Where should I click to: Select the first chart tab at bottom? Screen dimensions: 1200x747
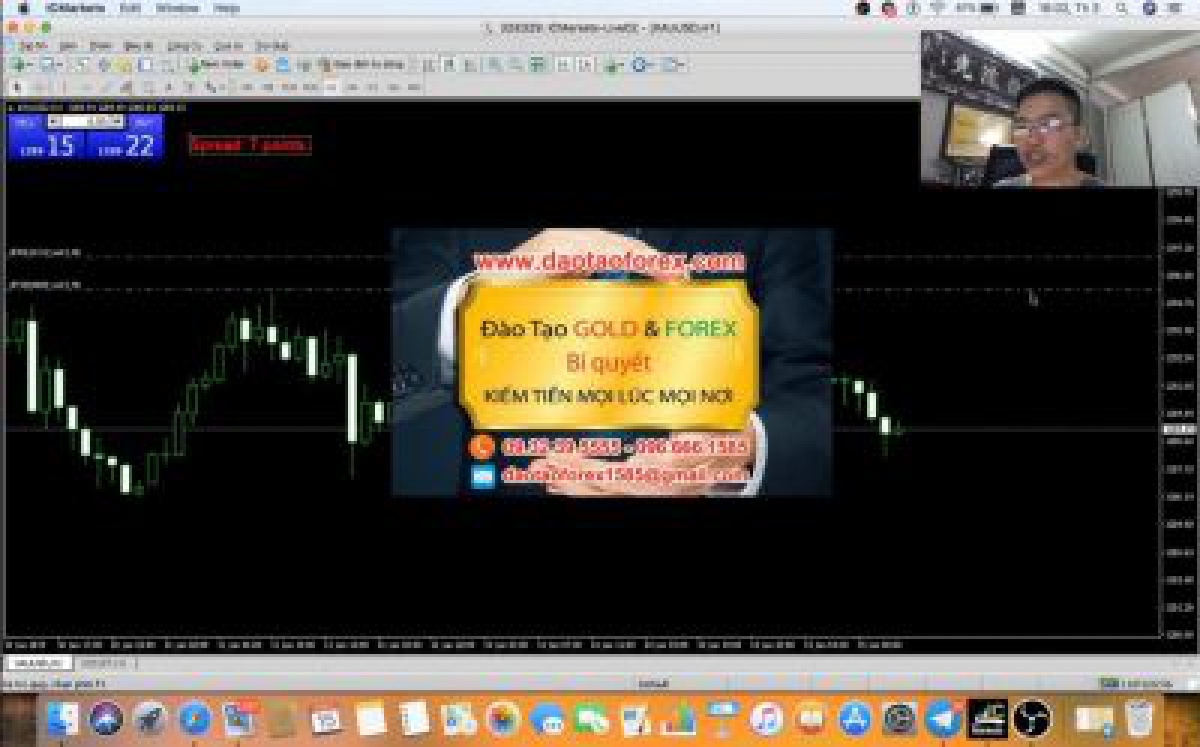tap(39, 663)
